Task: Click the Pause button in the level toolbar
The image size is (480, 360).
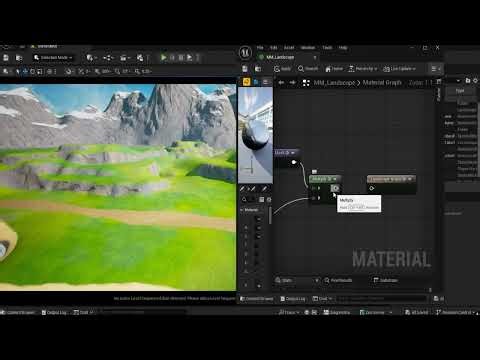Action: [172, 57]
